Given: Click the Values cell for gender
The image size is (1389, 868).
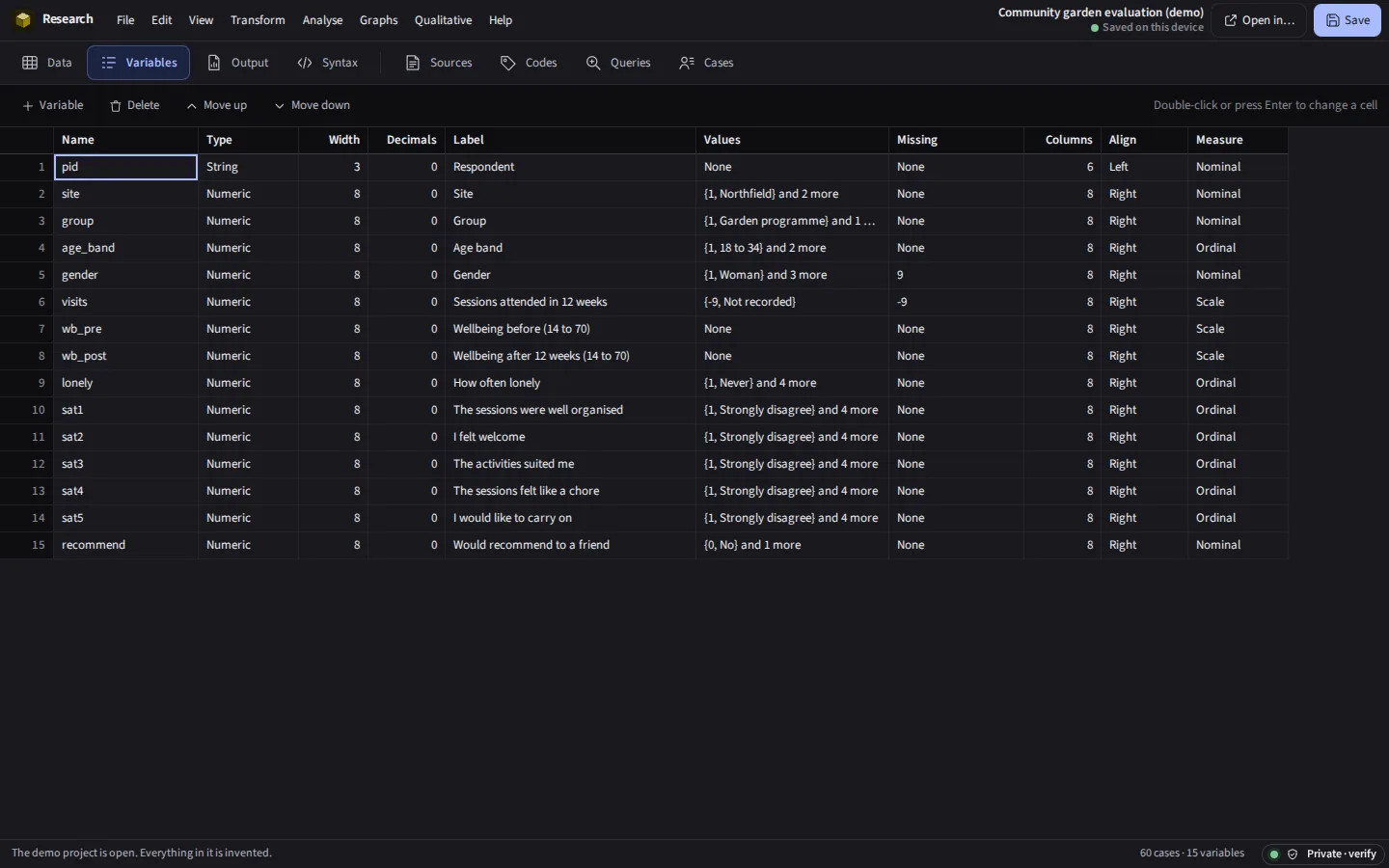Looking at the screenshot, I should [792, 275].
